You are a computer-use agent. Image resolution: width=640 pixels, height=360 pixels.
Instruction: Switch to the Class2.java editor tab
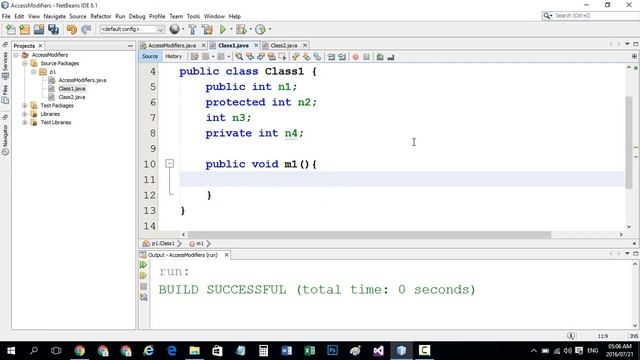[284, 45]
